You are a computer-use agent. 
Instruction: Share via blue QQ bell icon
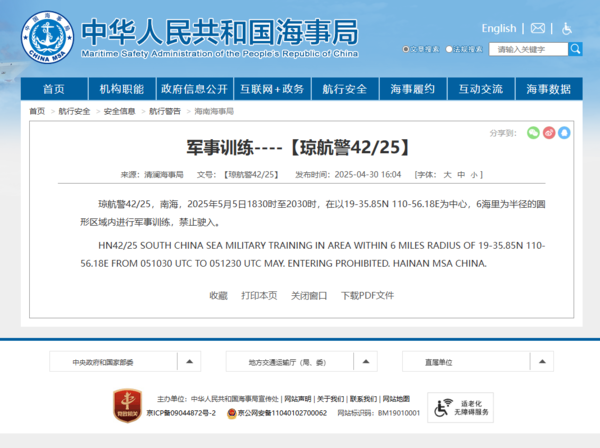pyautogui.click(x=564, y=133)
